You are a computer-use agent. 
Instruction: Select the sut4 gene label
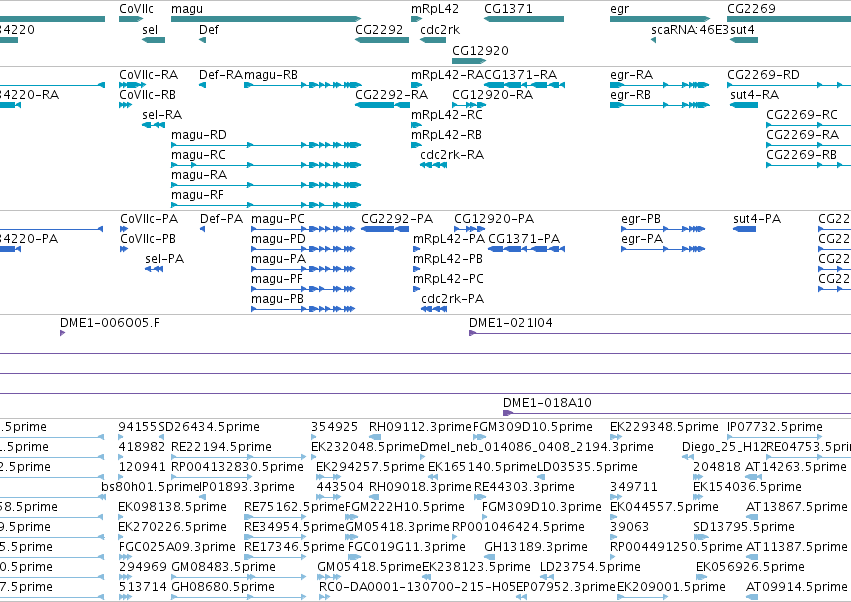742,29
